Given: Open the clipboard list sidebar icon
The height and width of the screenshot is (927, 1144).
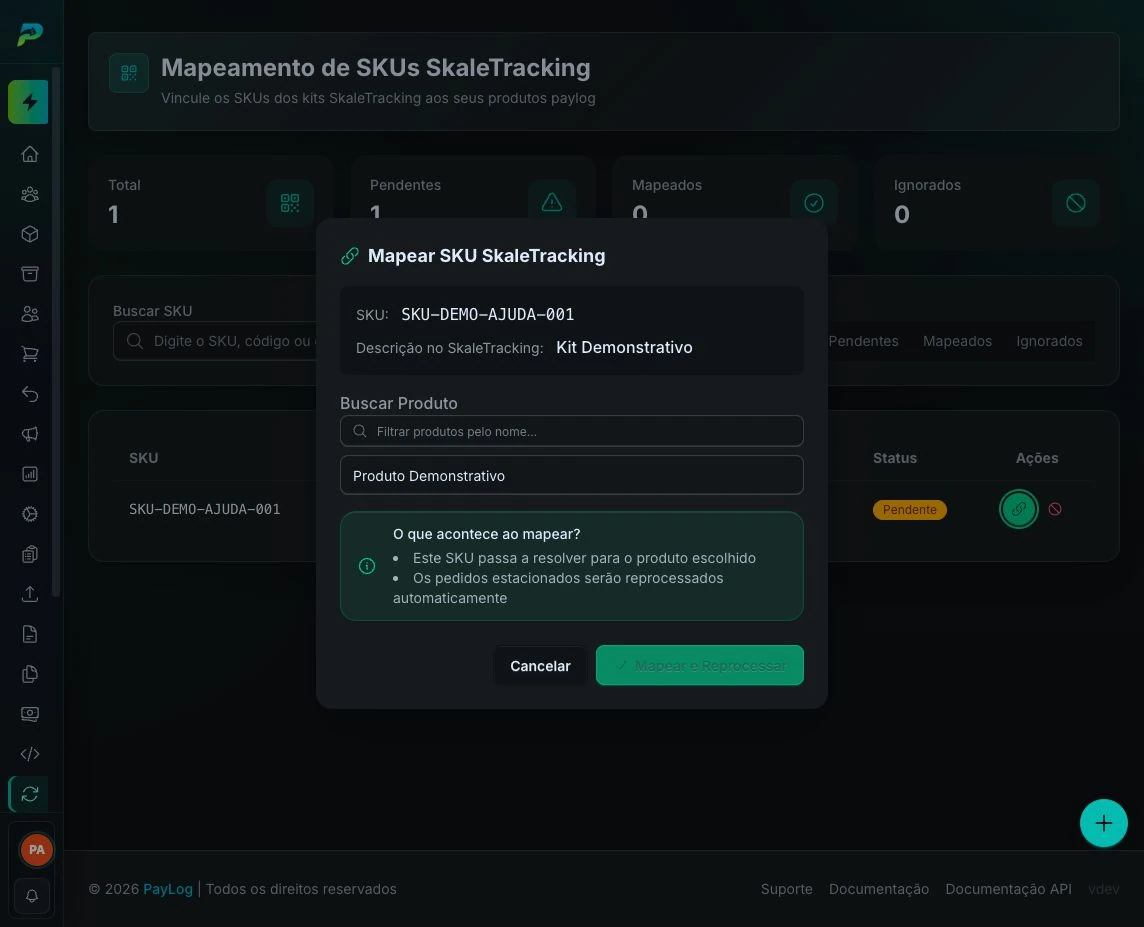Looking at the screenshot, I should click(x=30, y=554).
